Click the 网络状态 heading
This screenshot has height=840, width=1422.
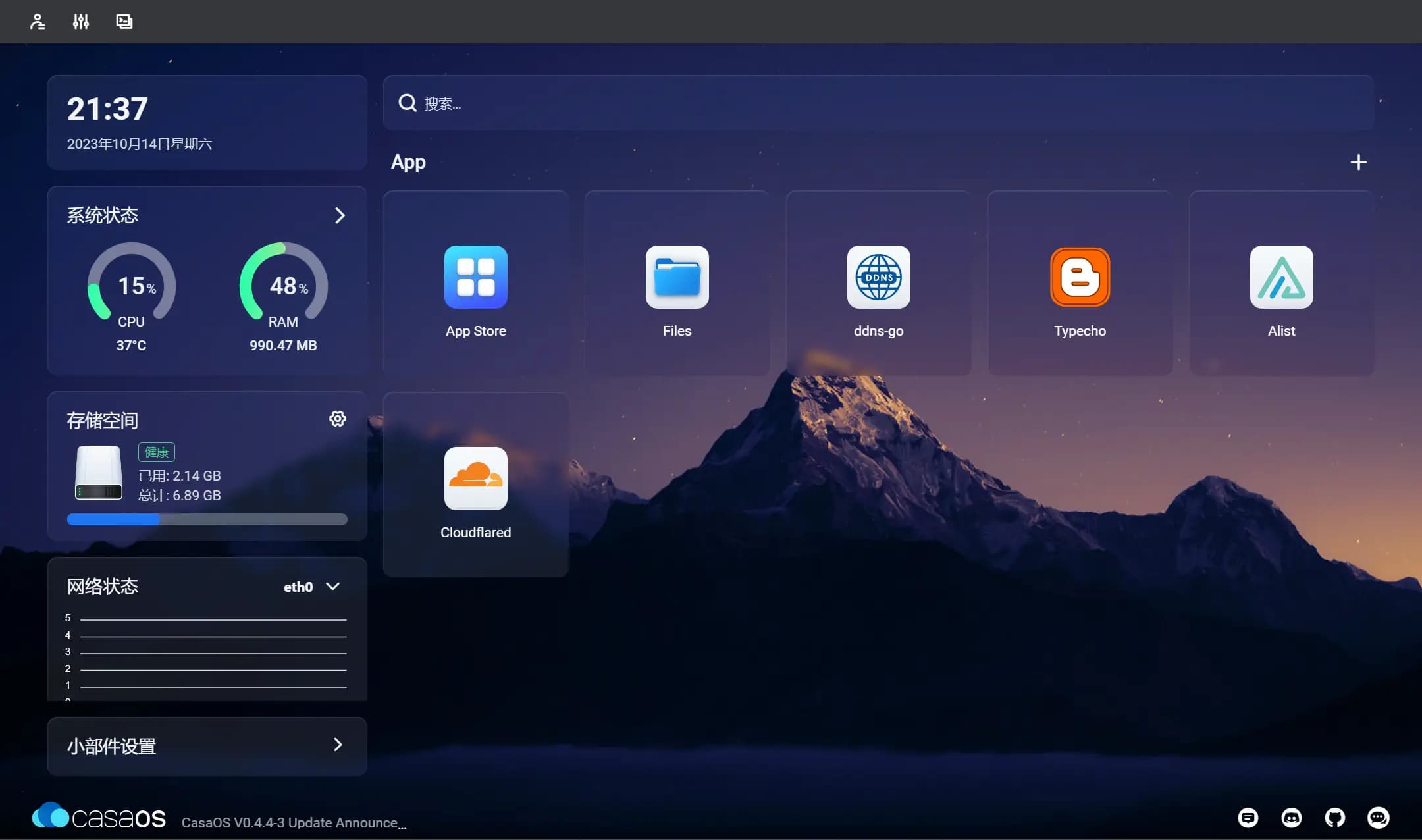click(x=102, y=586)
